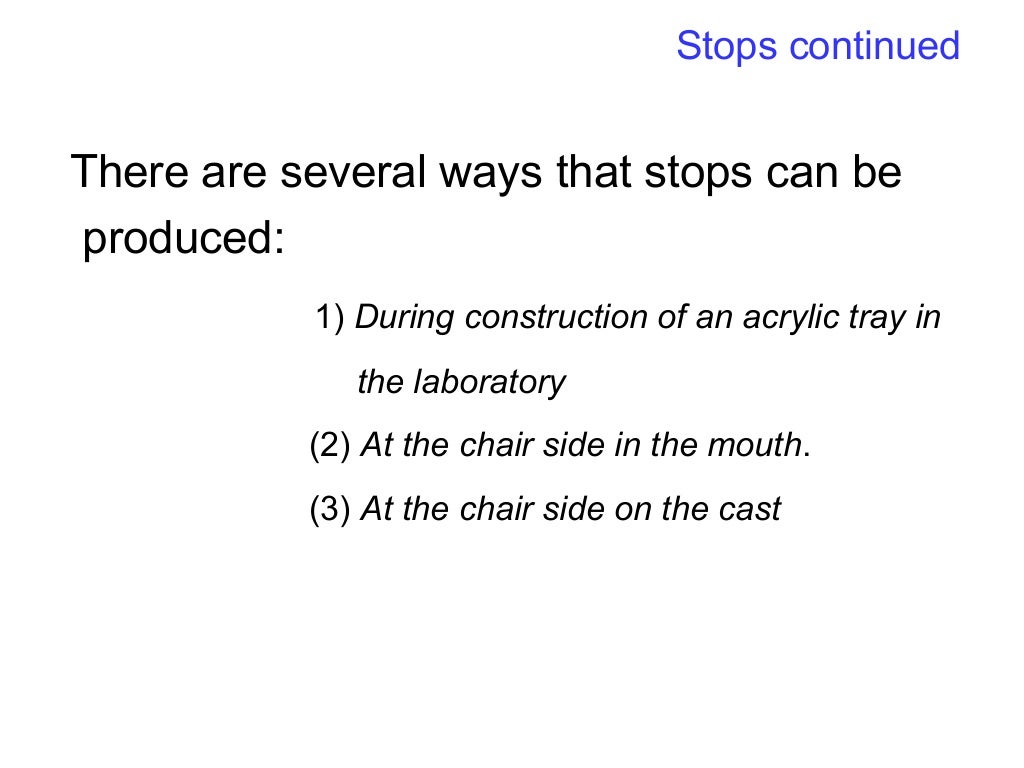Click the word 'continued' in the title
The image size is (1024, 768).
(874, 45)
